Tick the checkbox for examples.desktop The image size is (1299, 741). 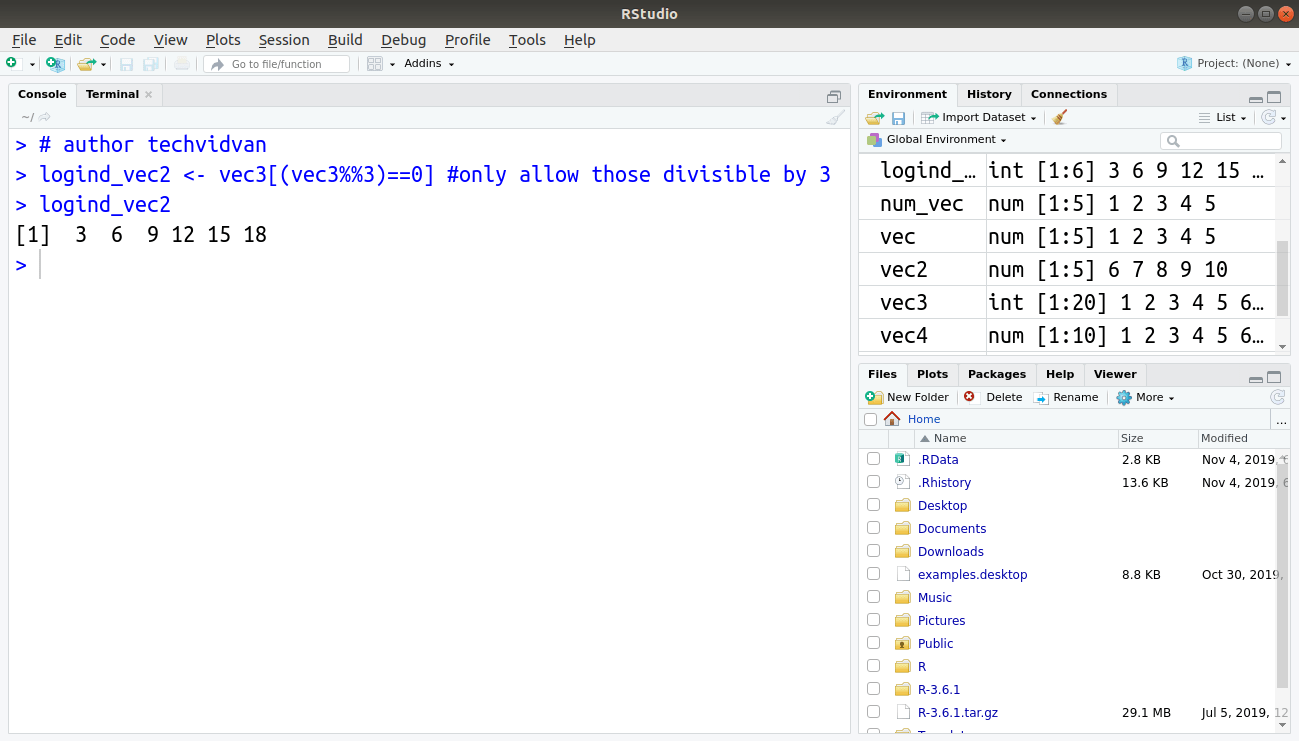[873, 574]
